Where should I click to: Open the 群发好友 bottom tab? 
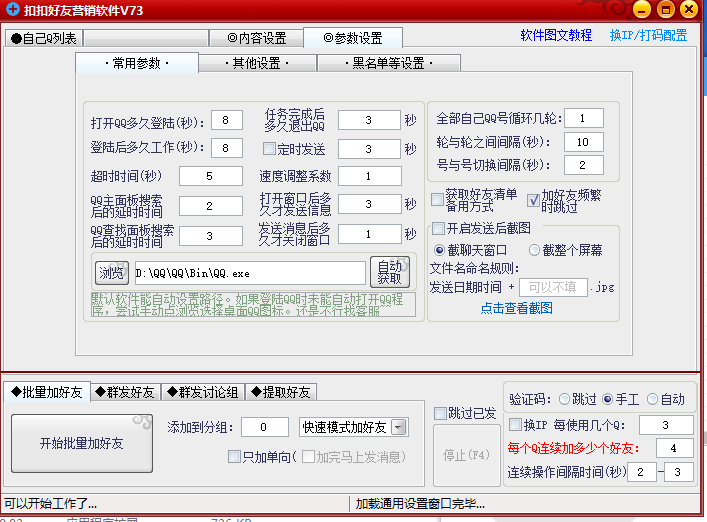(x=126, y=392)
